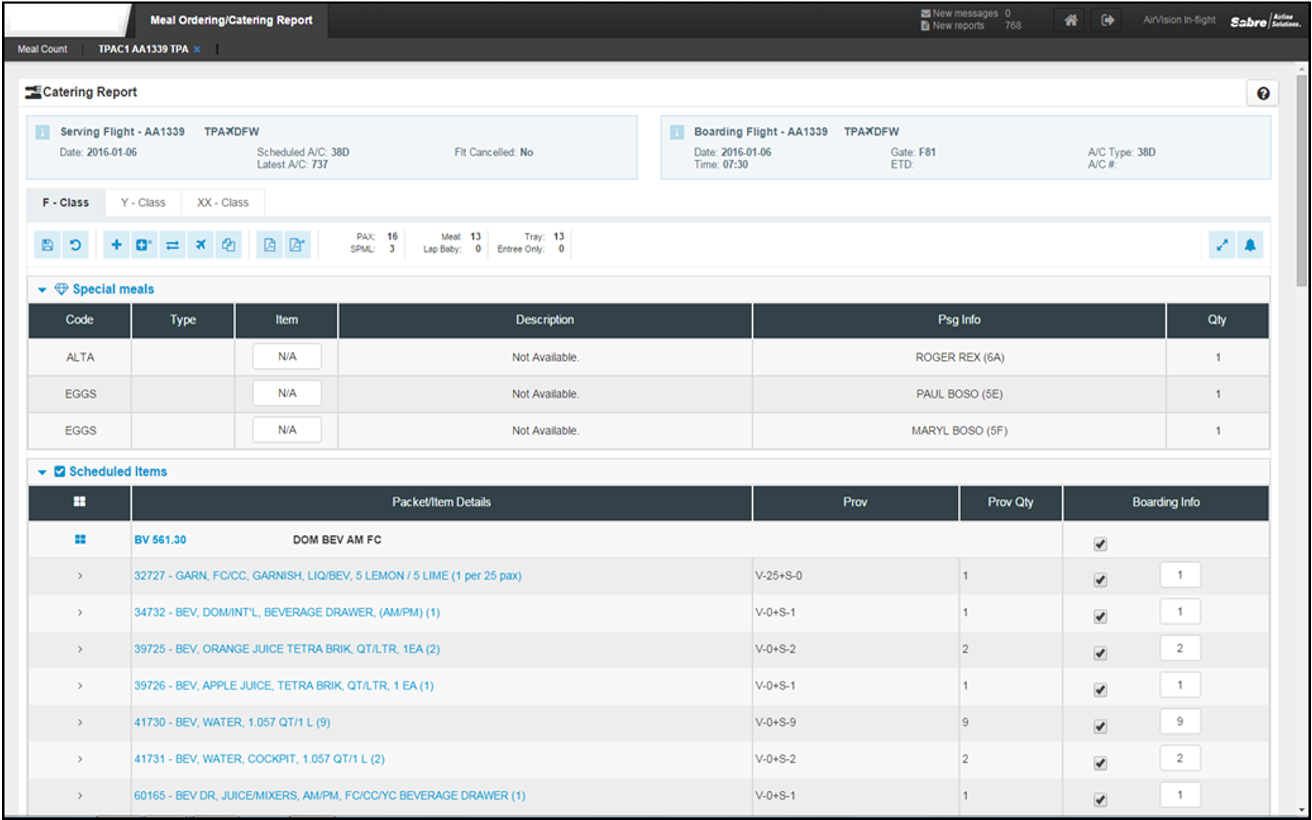
Task: Switch to the Y - Class tab
Action: coord(143,202)
